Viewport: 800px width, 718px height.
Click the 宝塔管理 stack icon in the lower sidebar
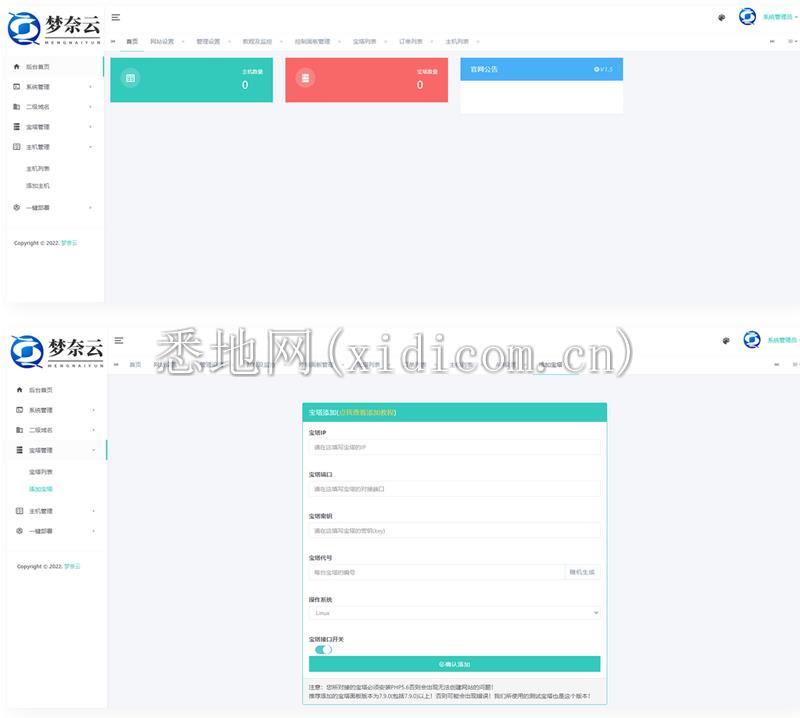pyautogui.click(x=19, y=450)
